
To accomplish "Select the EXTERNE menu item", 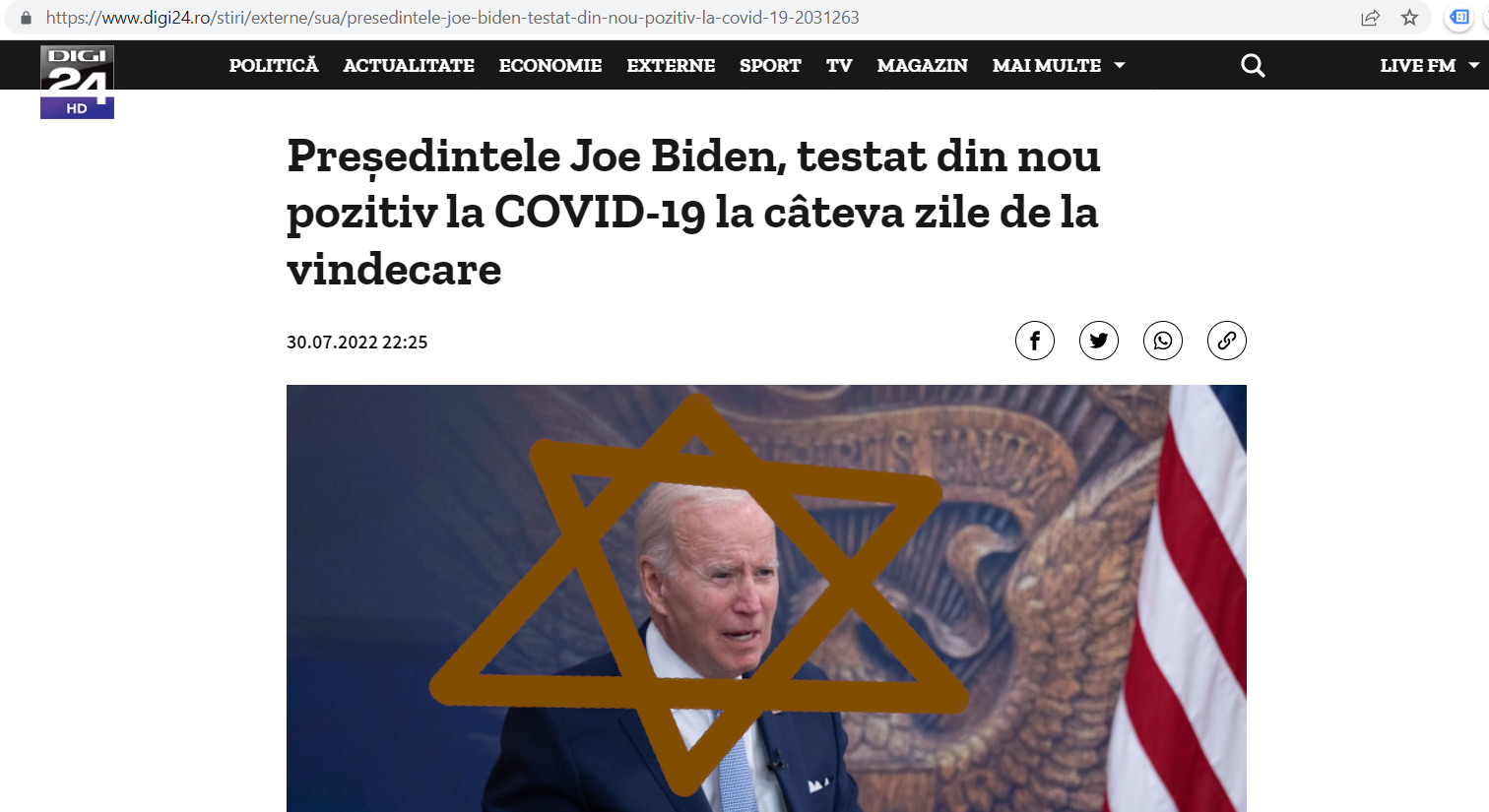I will (671, 65).
